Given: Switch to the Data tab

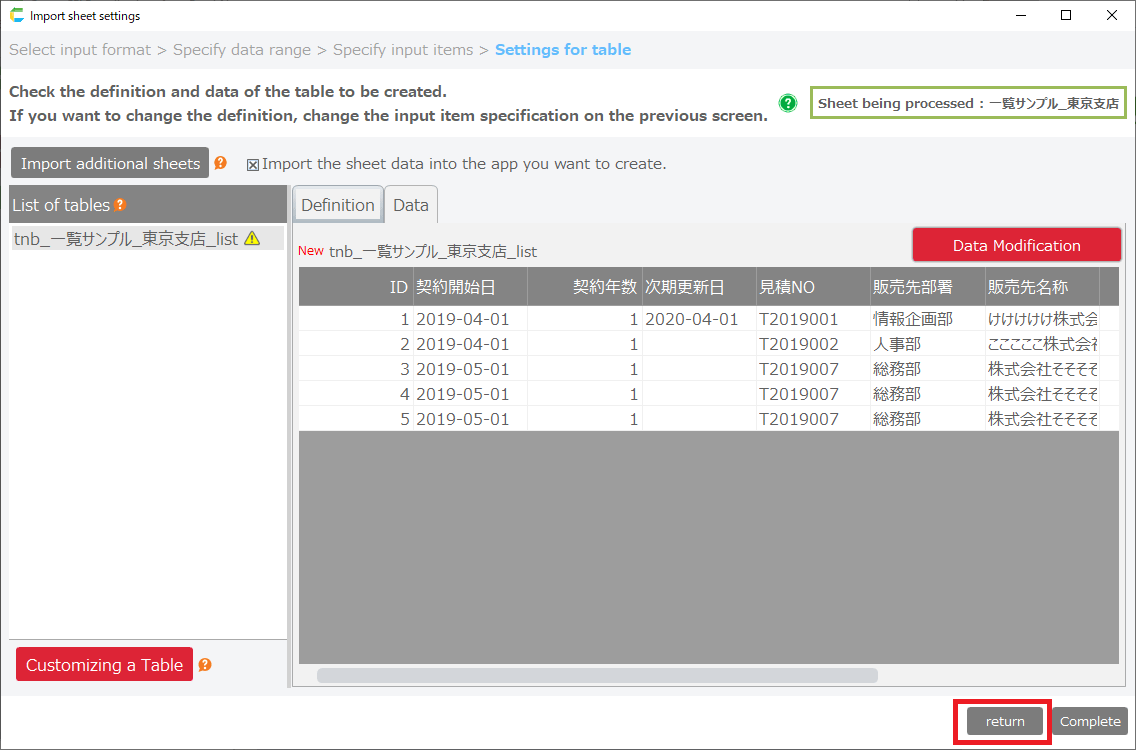Looking at the screenshot, I should click(x=411, y=205).
